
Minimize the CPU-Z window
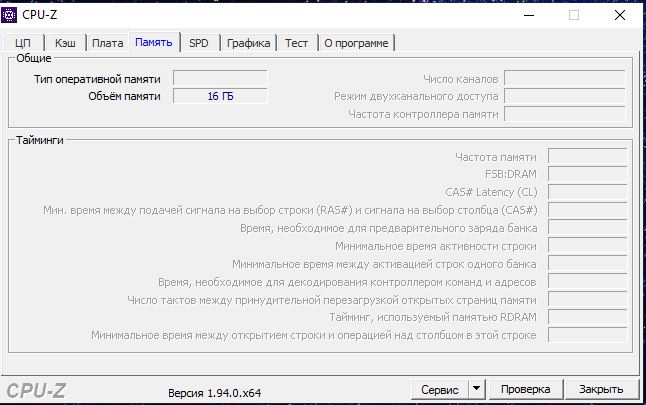(529, 15)
